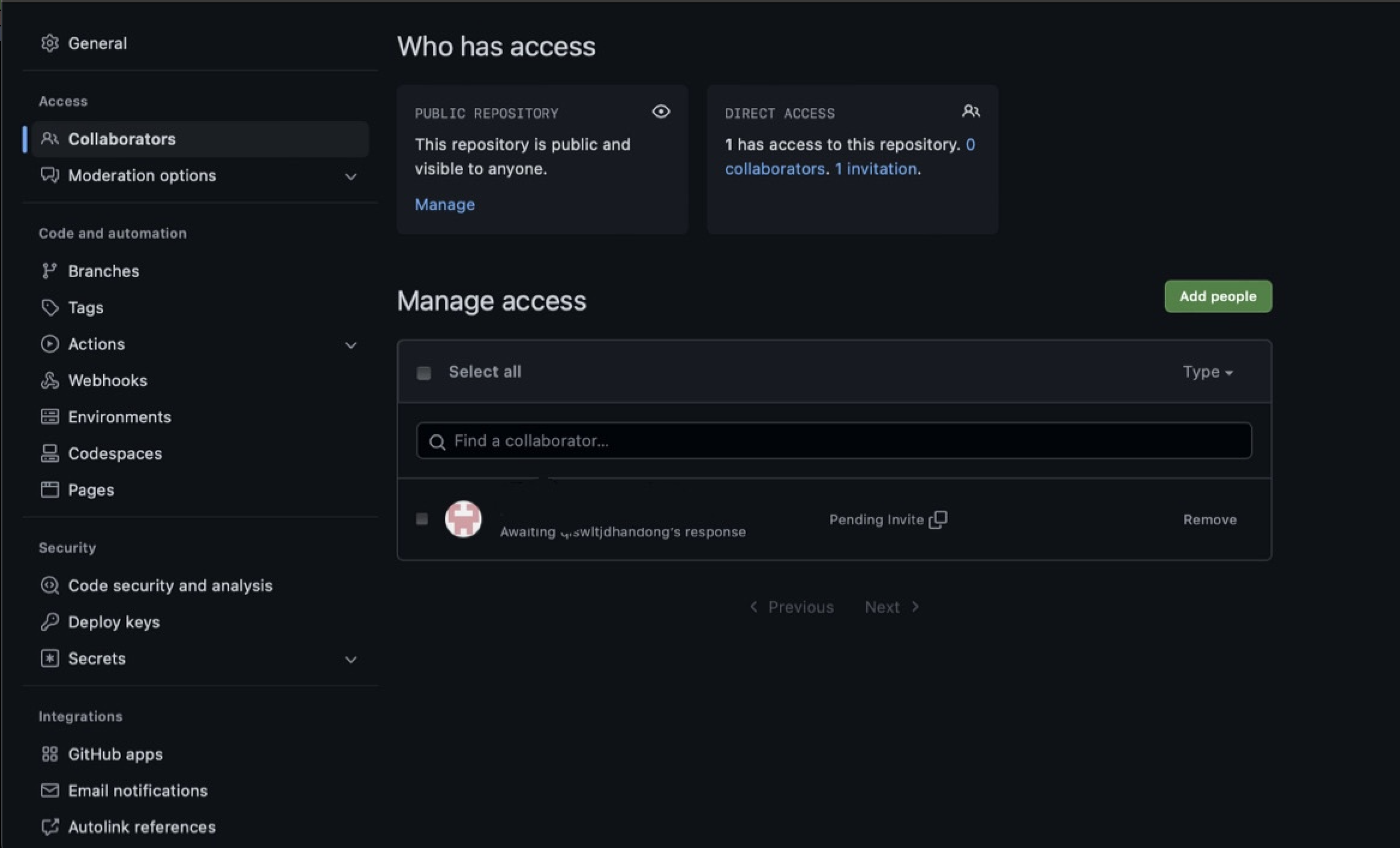This screenshot has width=1400, height=848.
Task: Expand the Actions submenu chevron
Action: coord(351,345)
